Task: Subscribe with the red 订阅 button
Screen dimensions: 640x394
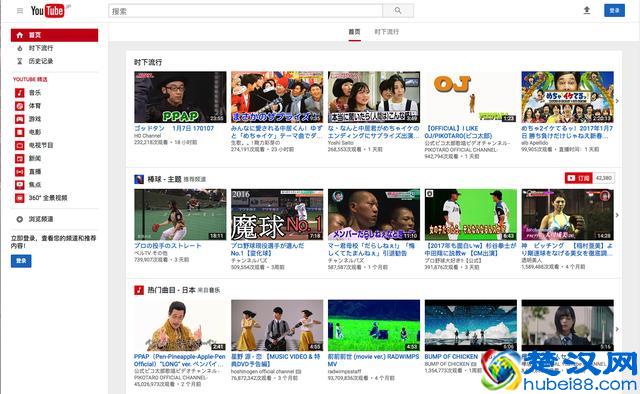Action: pos(578,178)
